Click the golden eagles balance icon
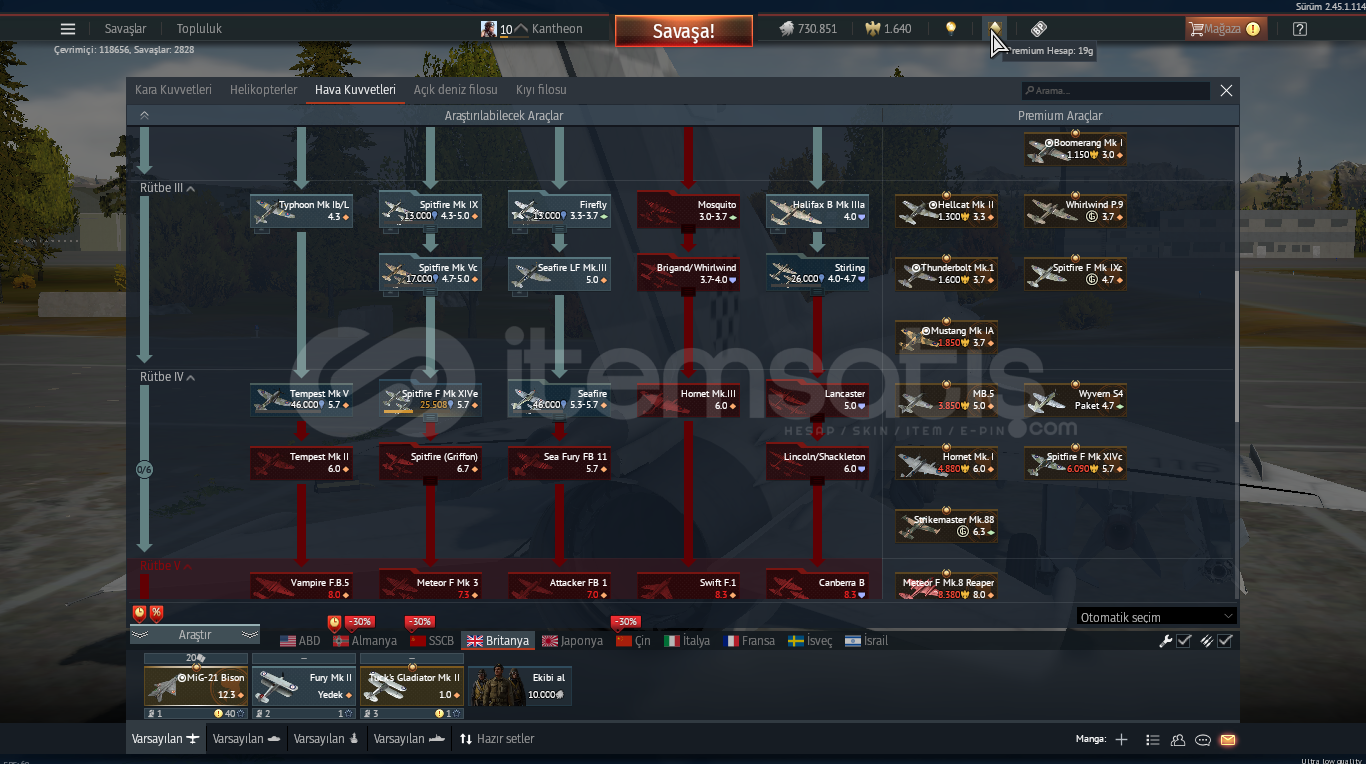The image size is (1366, 764). click(873, 29)
